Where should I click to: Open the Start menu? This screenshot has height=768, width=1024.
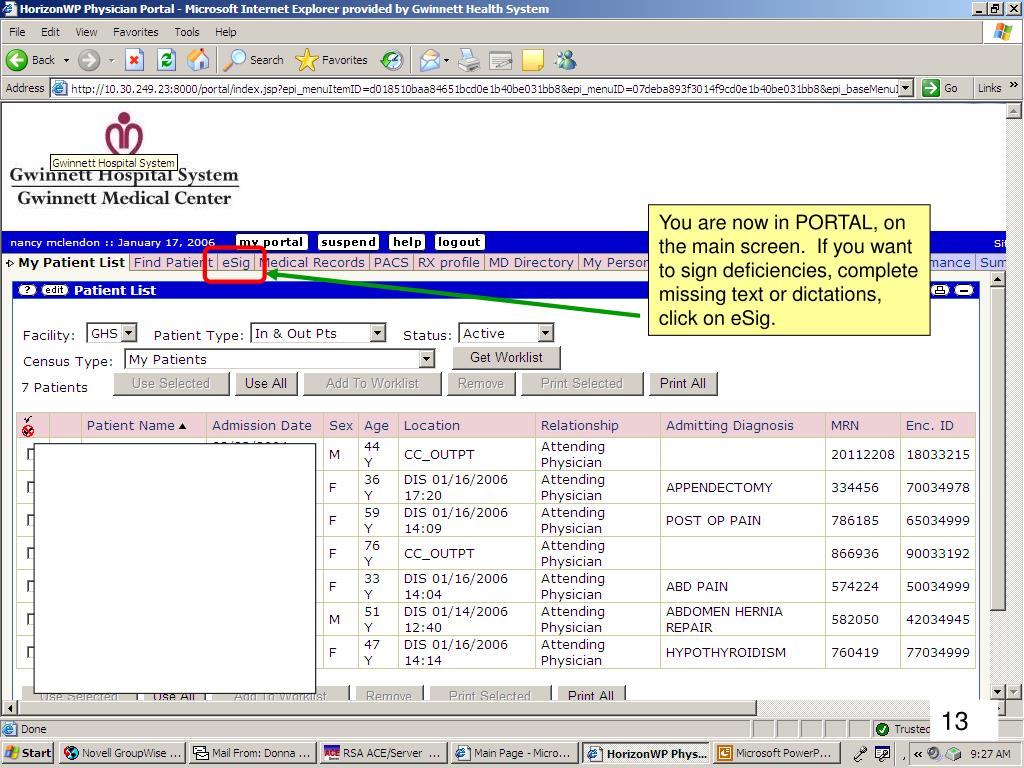point(27,753)
